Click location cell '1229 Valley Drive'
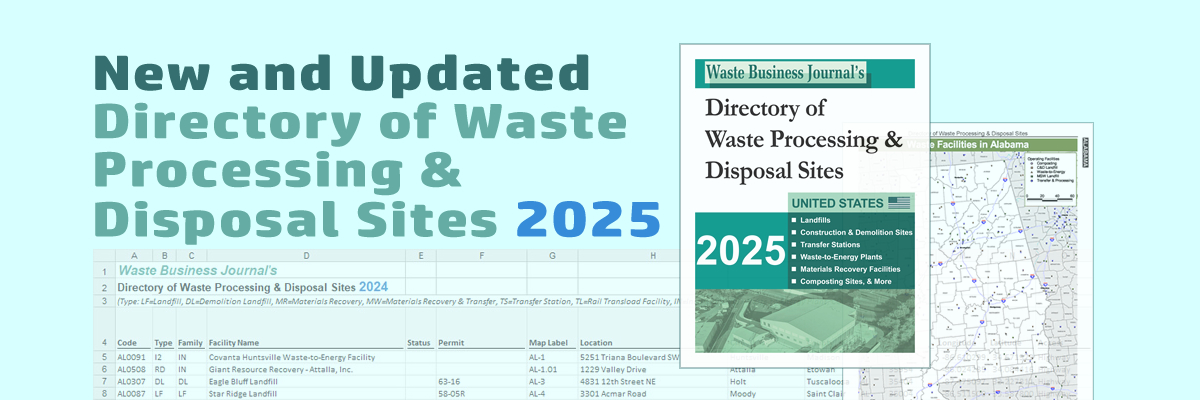Viewport: 1200px width, 400px height. pos(614,368)
